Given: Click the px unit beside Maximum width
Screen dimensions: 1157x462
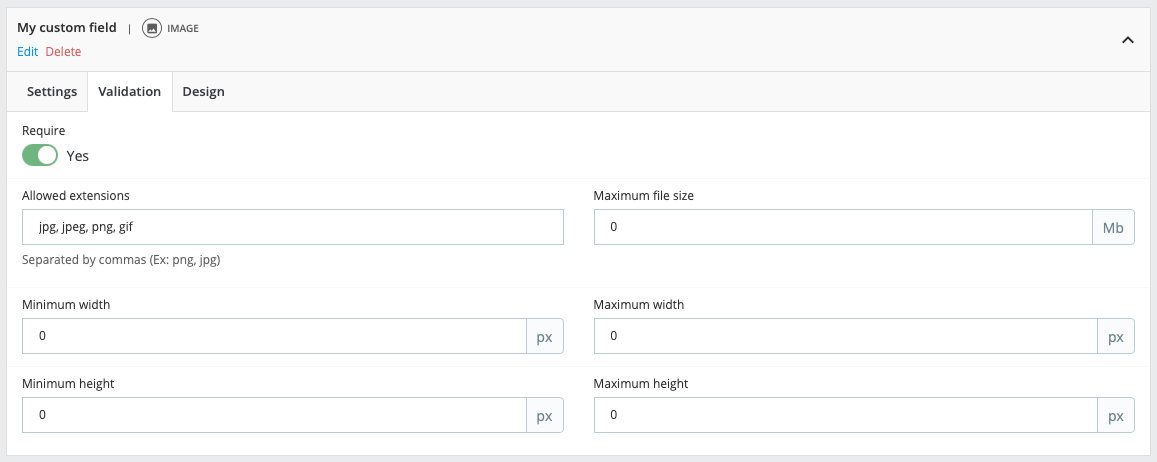Looking at the screenshot, I should click(x=1115, y=336).
